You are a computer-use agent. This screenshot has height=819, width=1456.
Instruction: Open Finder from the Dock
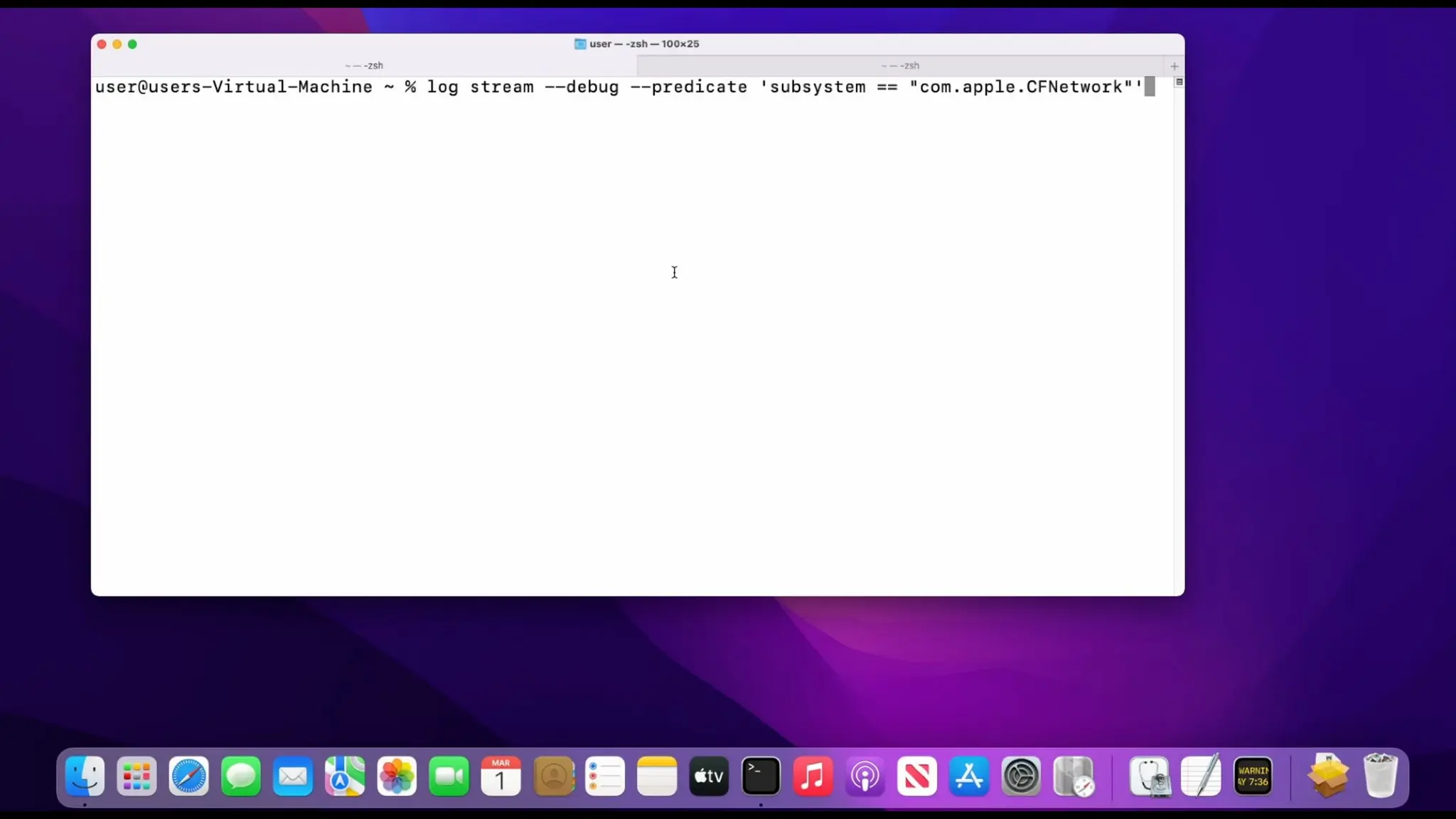85,776
